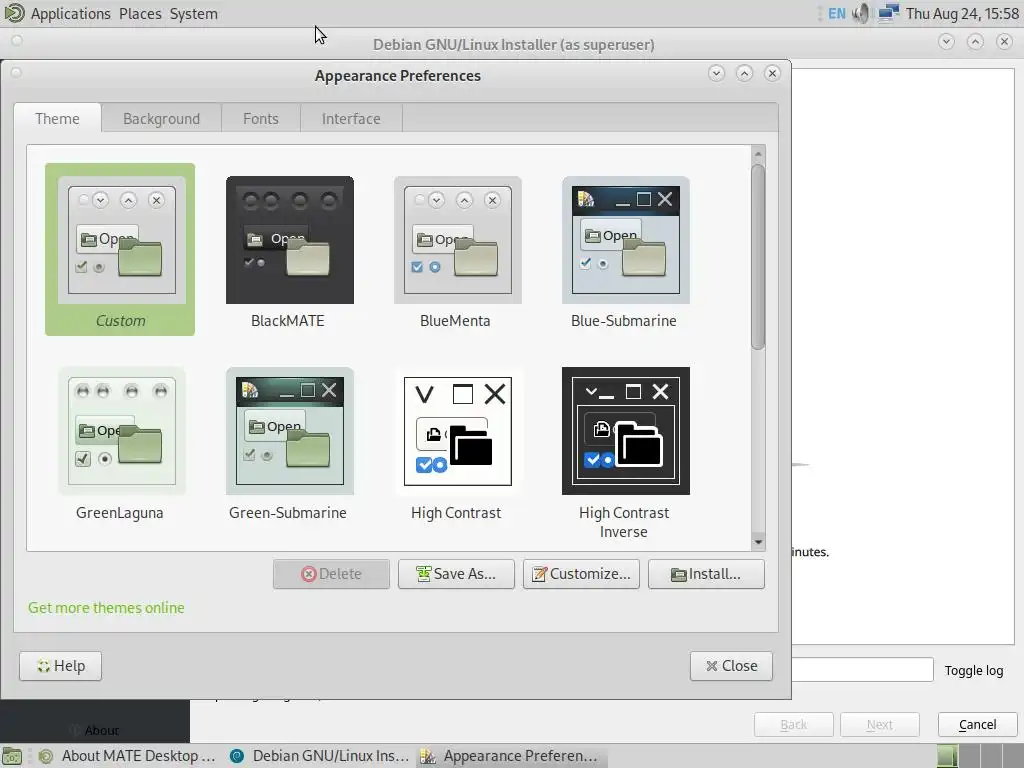Click Appearance Preferences taskbar entry
The width and height of the screenshot is (1024, 768).
point(511,756)
